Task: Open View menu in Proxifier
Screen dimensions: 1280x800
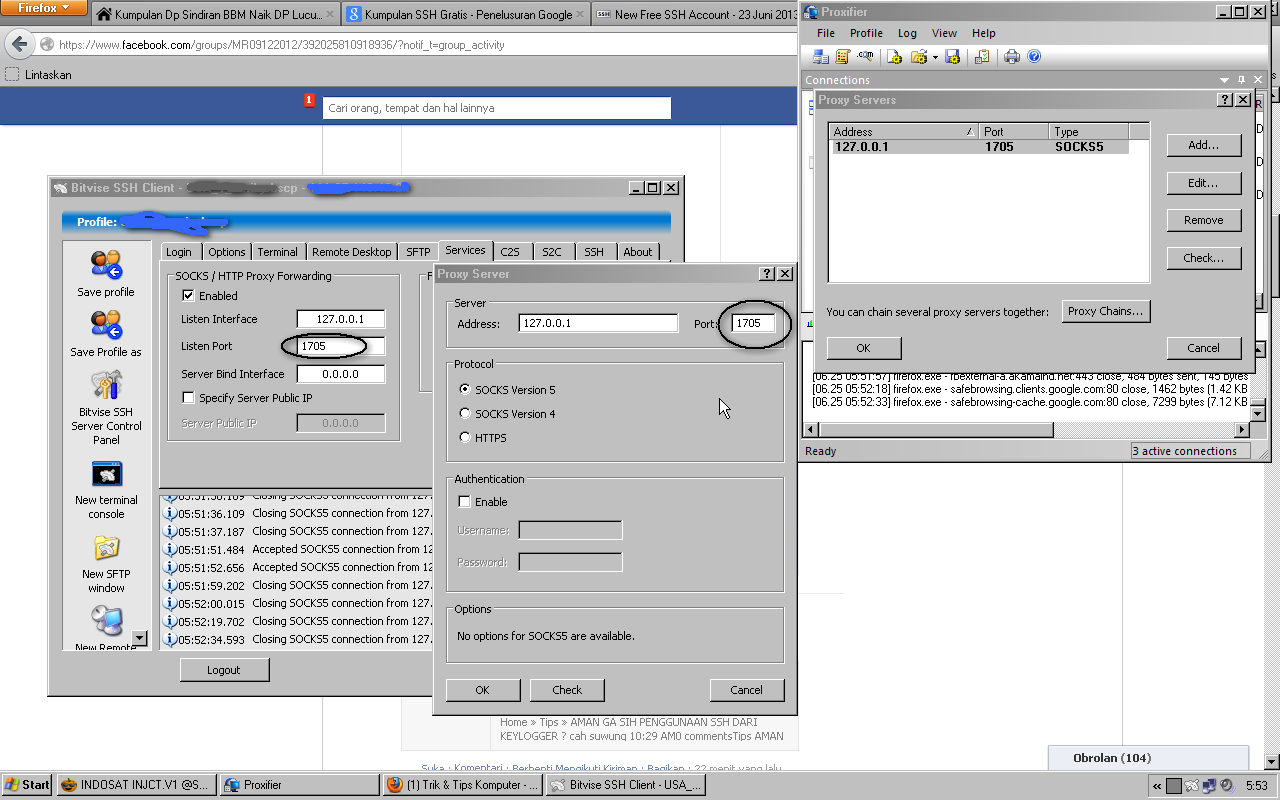Action: [944, 33]
